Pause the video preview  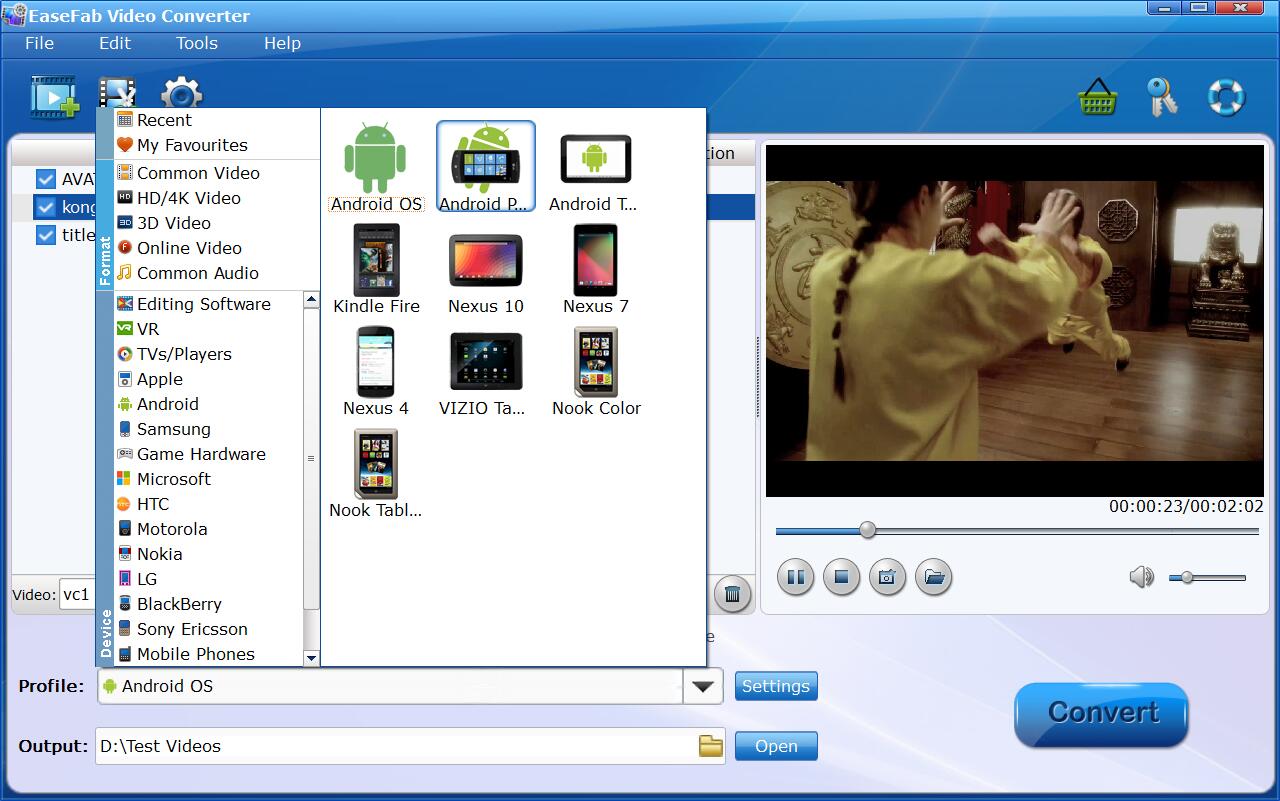[795, 577]
